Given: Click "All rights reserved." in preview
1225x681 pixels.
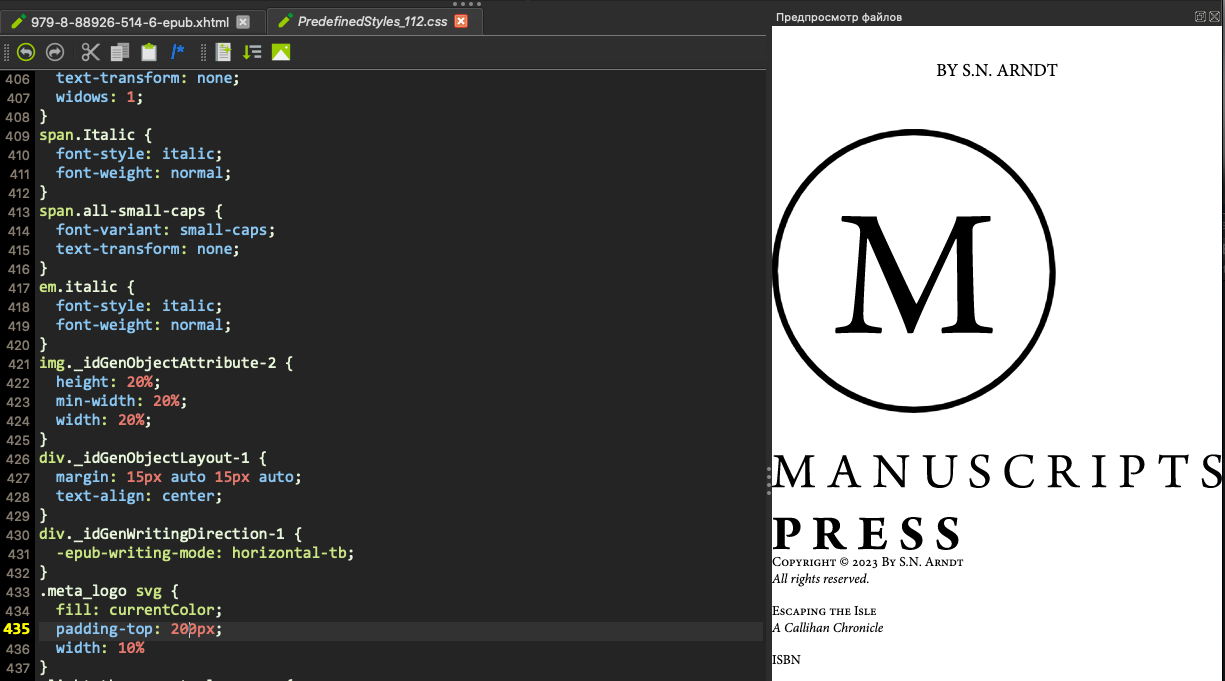Looking at the screenshot, I should point(821,578).
